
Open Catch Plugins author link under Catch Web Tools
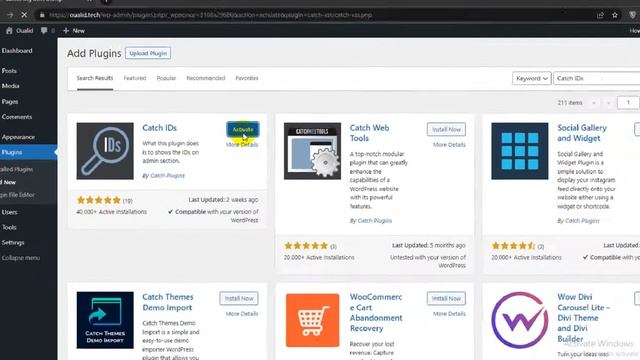375,220
